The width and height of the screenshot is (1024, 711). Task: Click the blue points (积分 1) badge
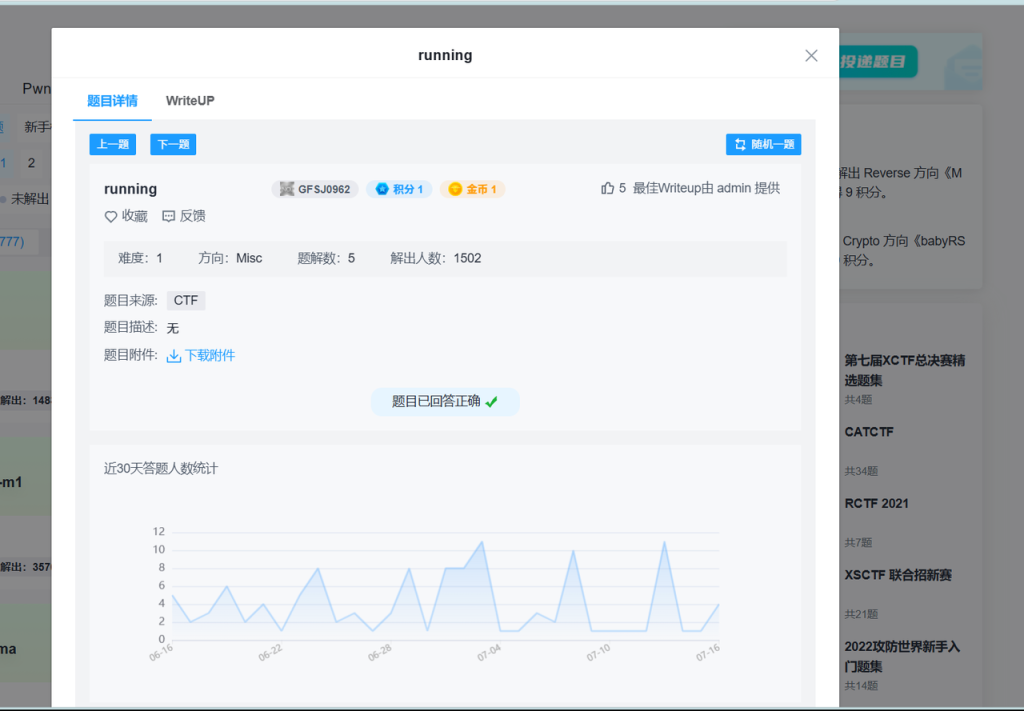click(x=399, y=189)
